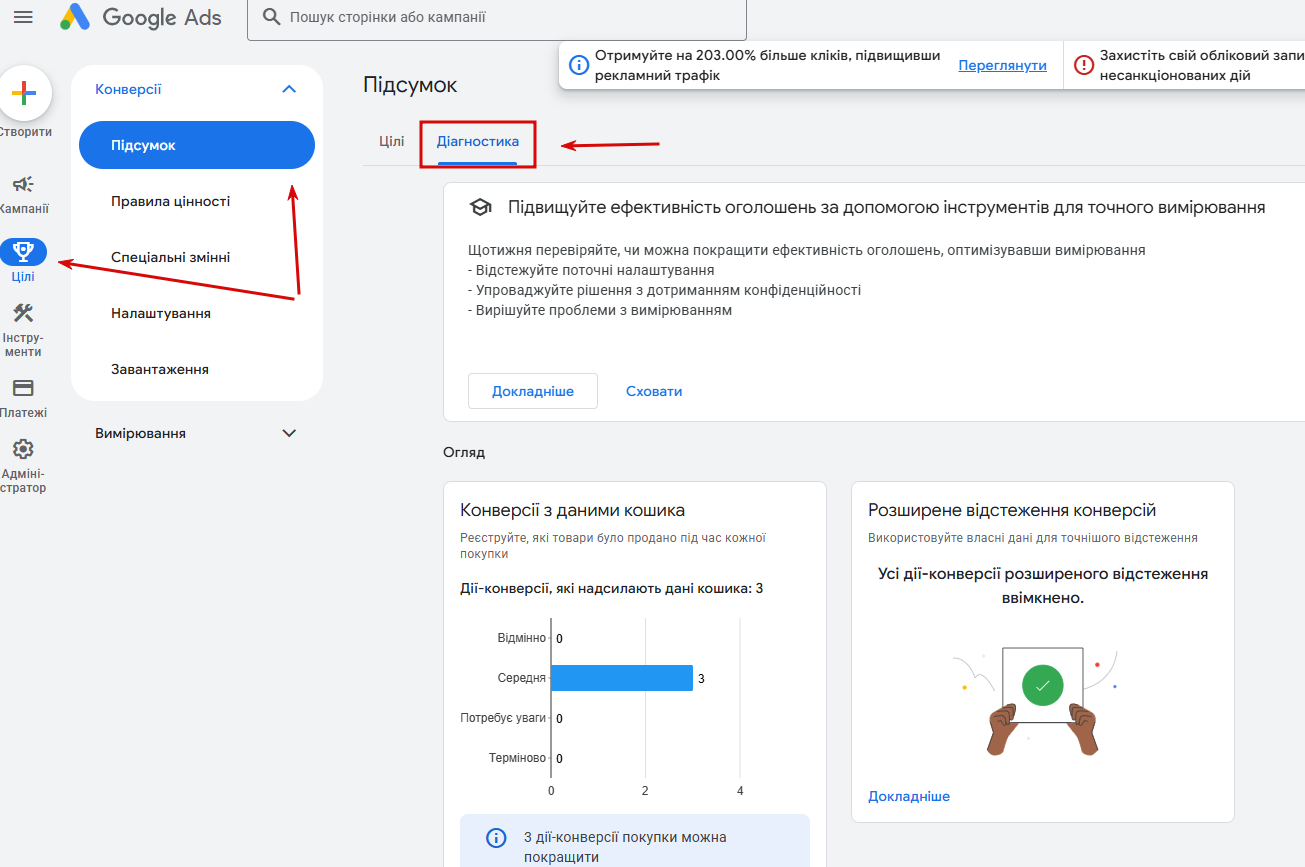Image resolution: width=1305 pixels, height=867 pixels.
Task: Click the Терміново chart label
Action: 518,758
